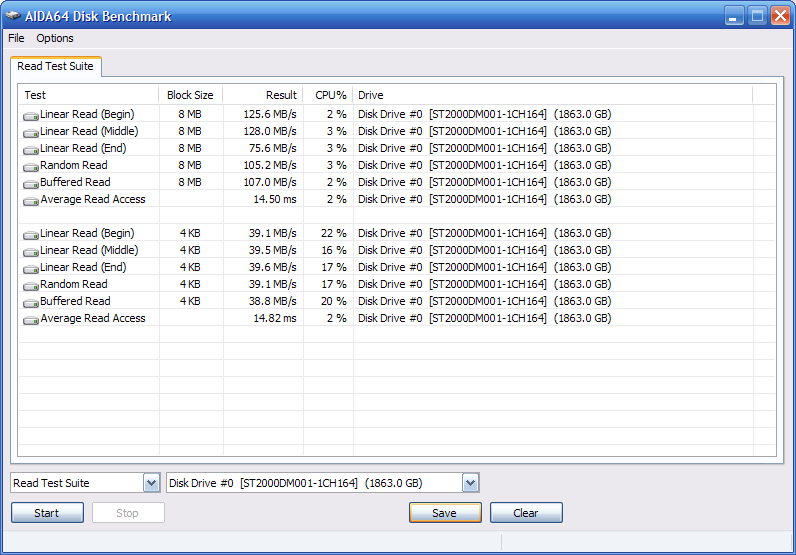This screenshot has height=555, width=796.
Task: Close the AIDA64 Disk Benchmark window
Action: [780, 16]
